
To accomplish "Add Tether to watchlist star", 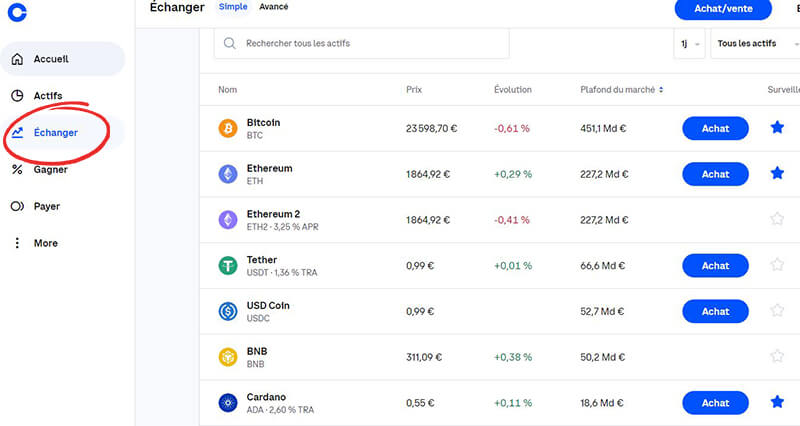I will pos(777,265).
